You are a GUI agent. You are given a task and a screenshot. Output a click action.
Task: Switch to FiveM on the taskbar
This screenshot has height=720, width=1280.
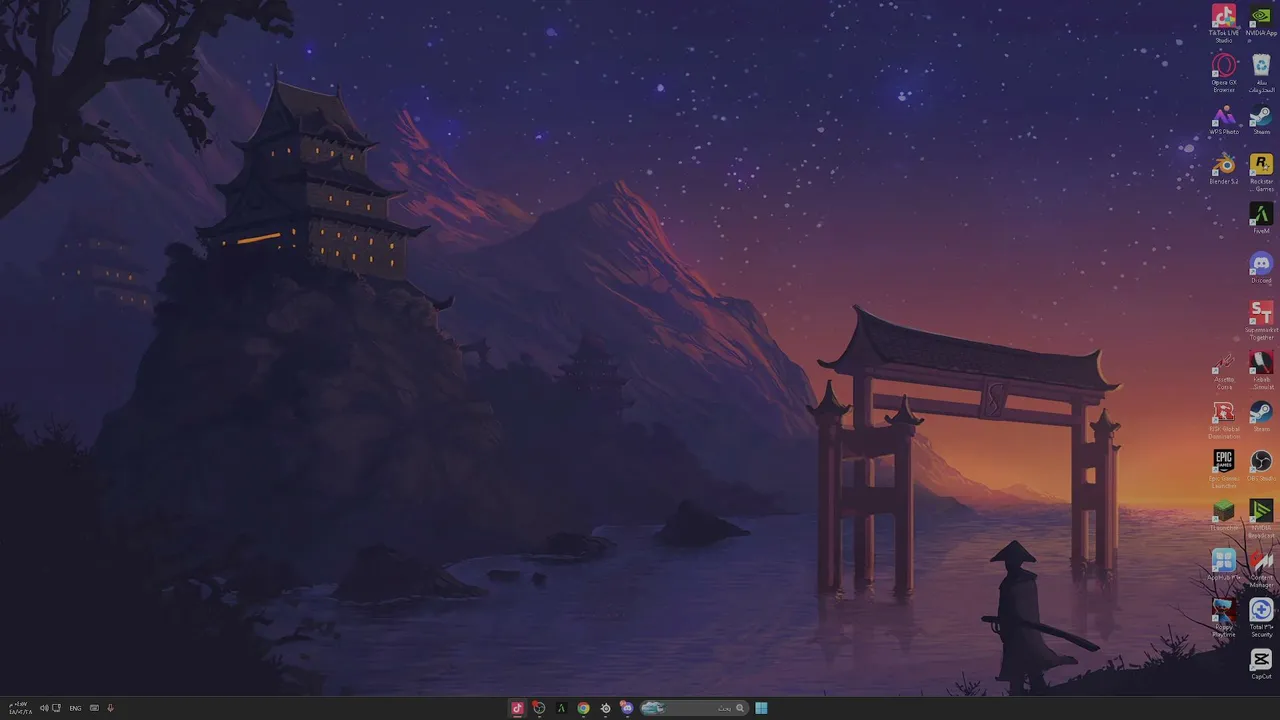[x=561, y=708]
